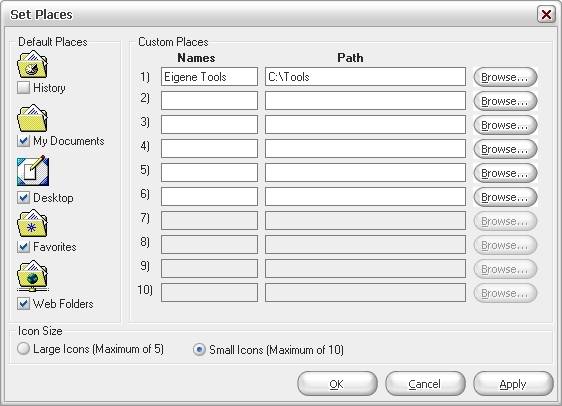Click the History folder icon
Viewport: 562px width, 406px height.
32,65
